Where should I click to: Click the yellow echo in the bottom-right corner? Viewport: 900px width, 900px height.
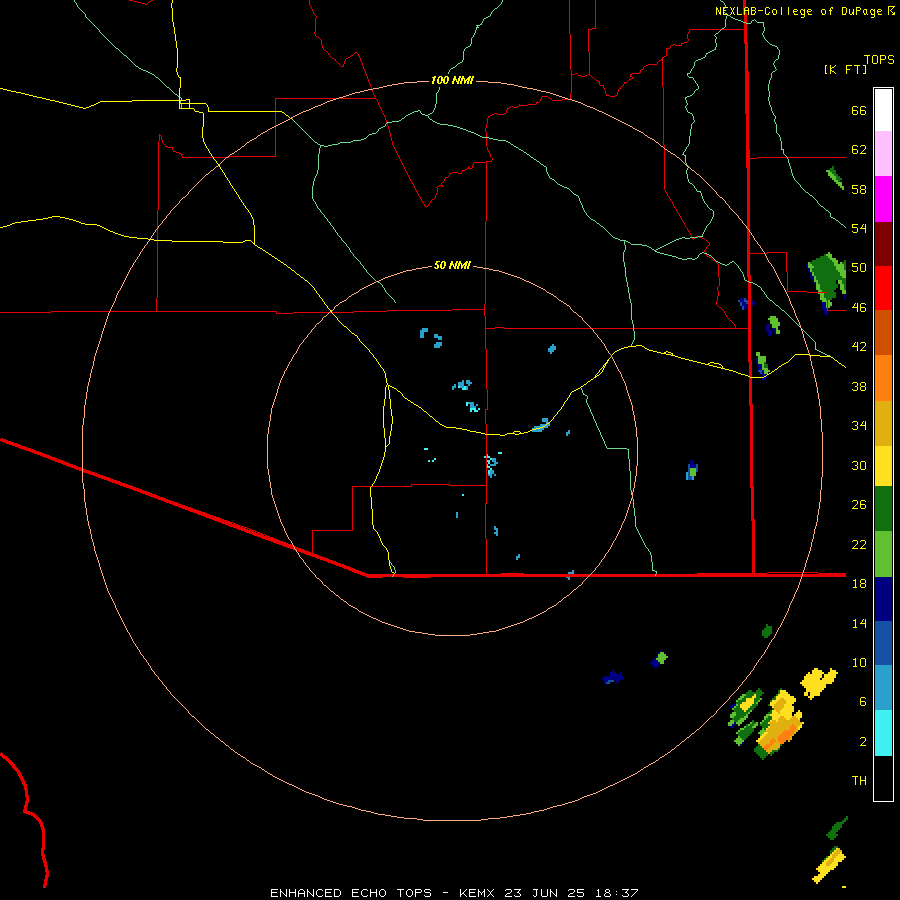(829, 865)
